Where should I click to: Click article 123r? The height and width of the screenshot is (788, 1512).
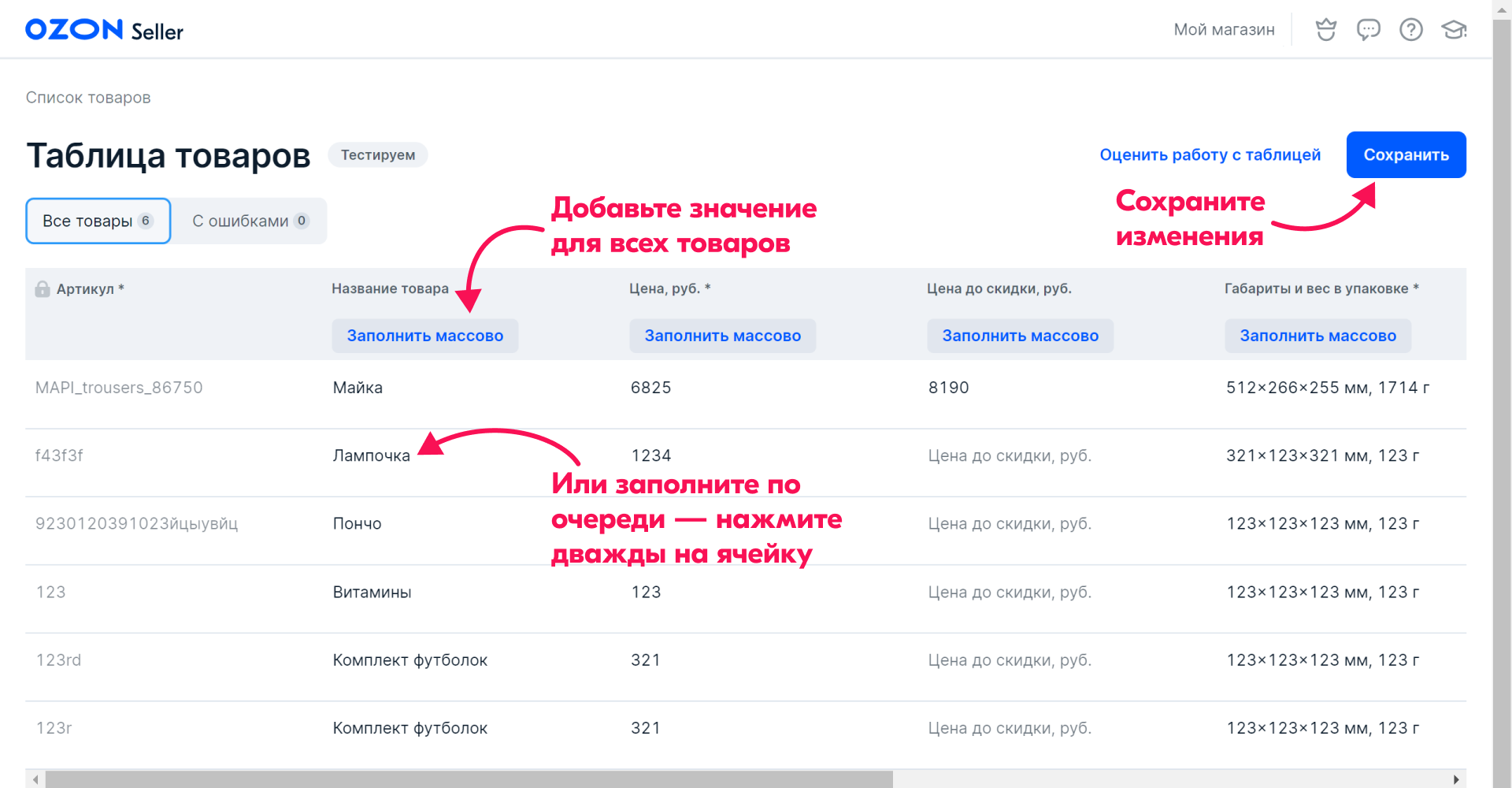click(x=54, y=728)
